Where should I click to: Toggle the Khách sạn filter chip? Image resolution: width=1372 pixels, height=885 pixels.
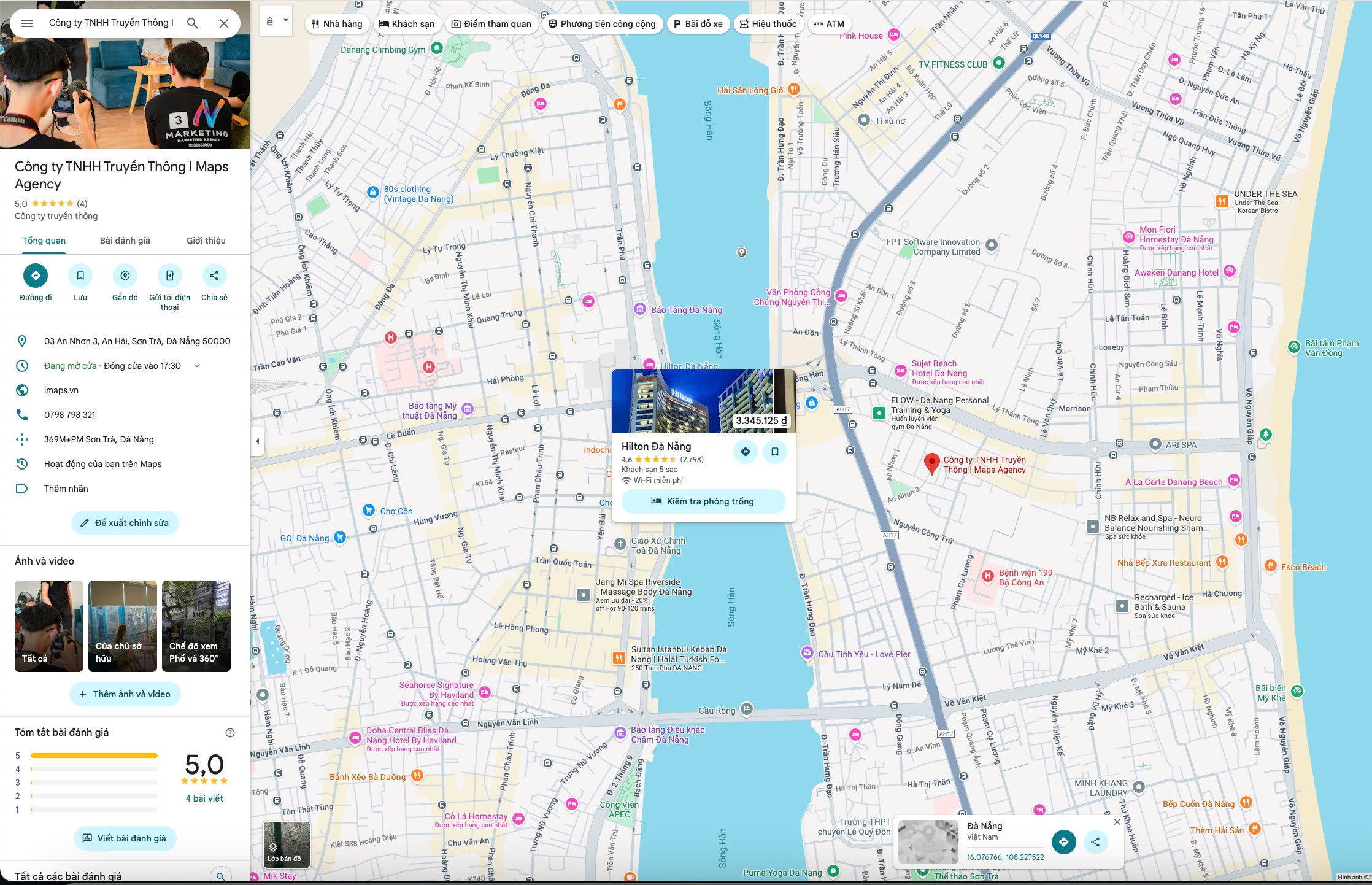coord(407,24)
